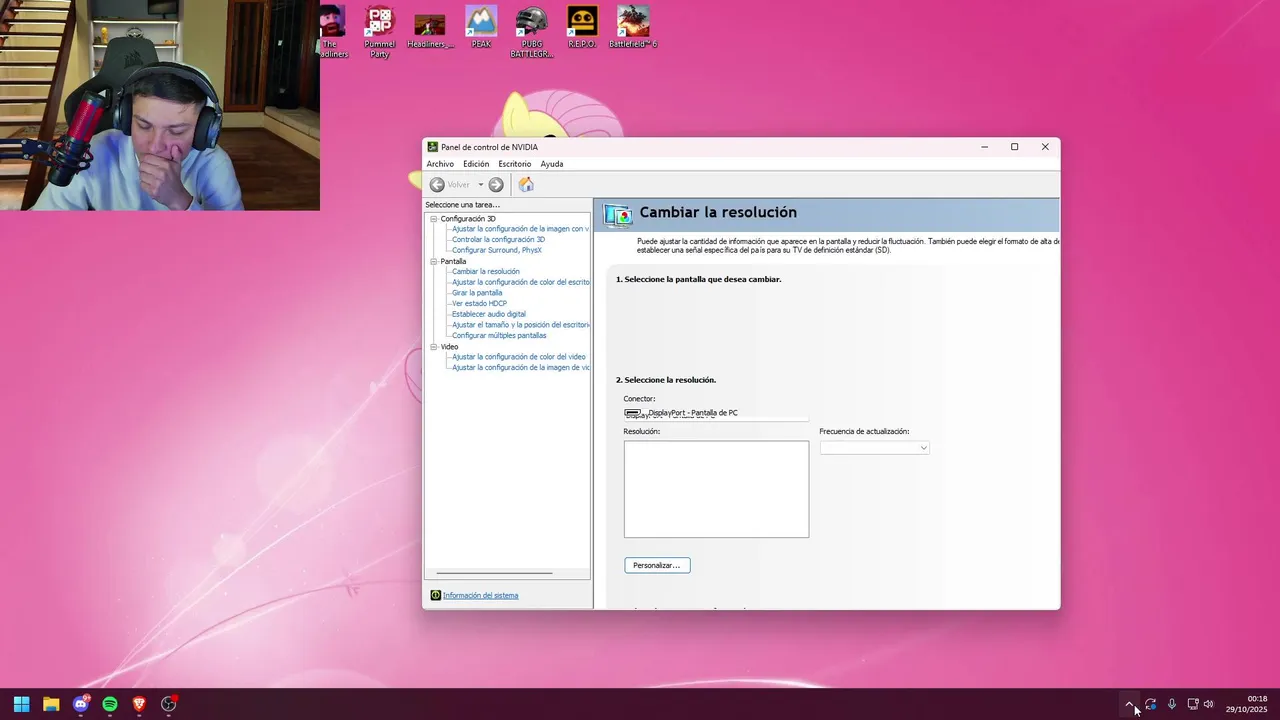Collapse the Pantalla tree node
This screenshot has height=720, width=1280.
[434, 262]
